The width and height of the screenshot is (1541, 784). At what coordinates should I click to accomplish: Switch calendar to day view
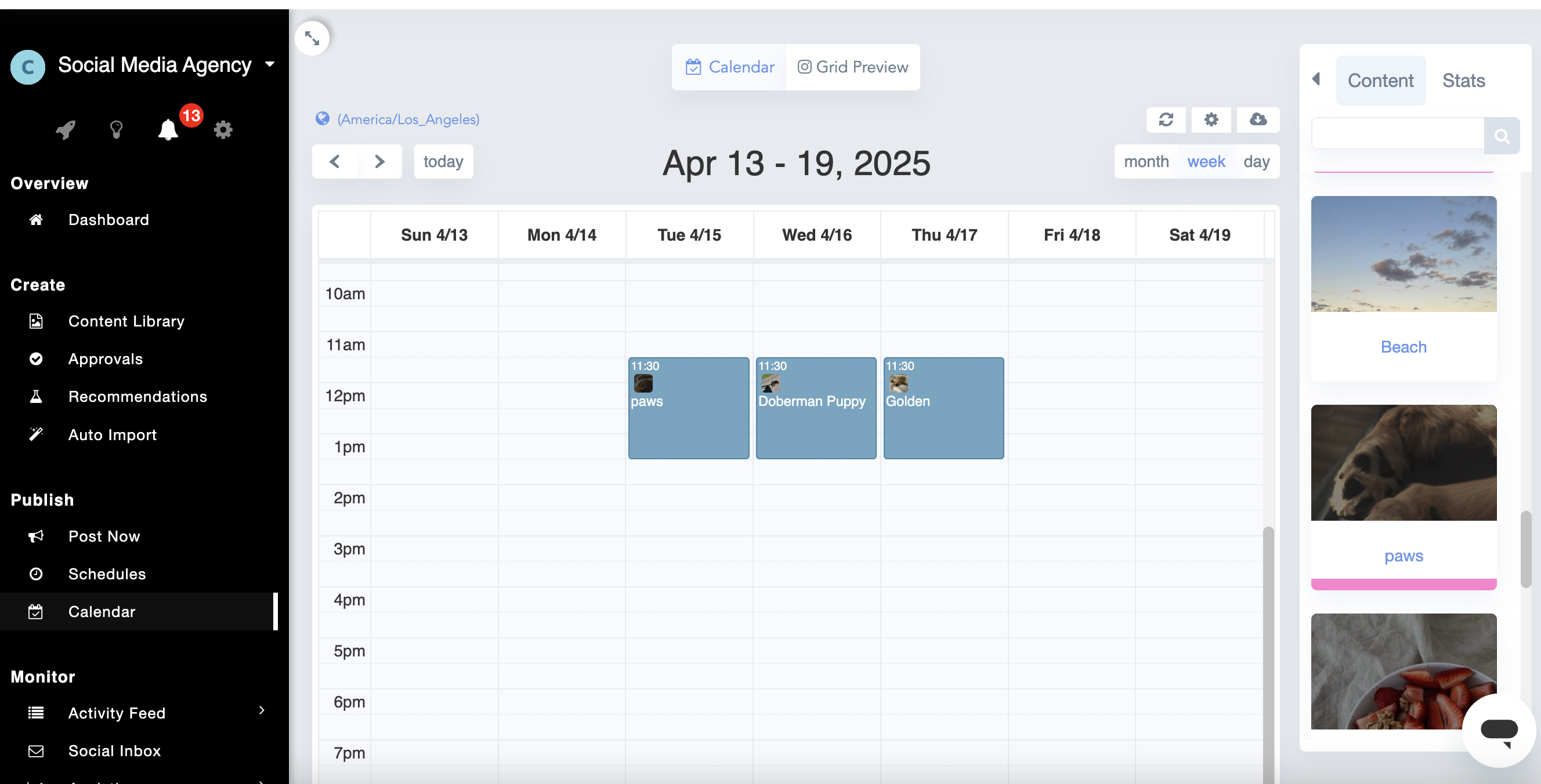point(1256,161)
